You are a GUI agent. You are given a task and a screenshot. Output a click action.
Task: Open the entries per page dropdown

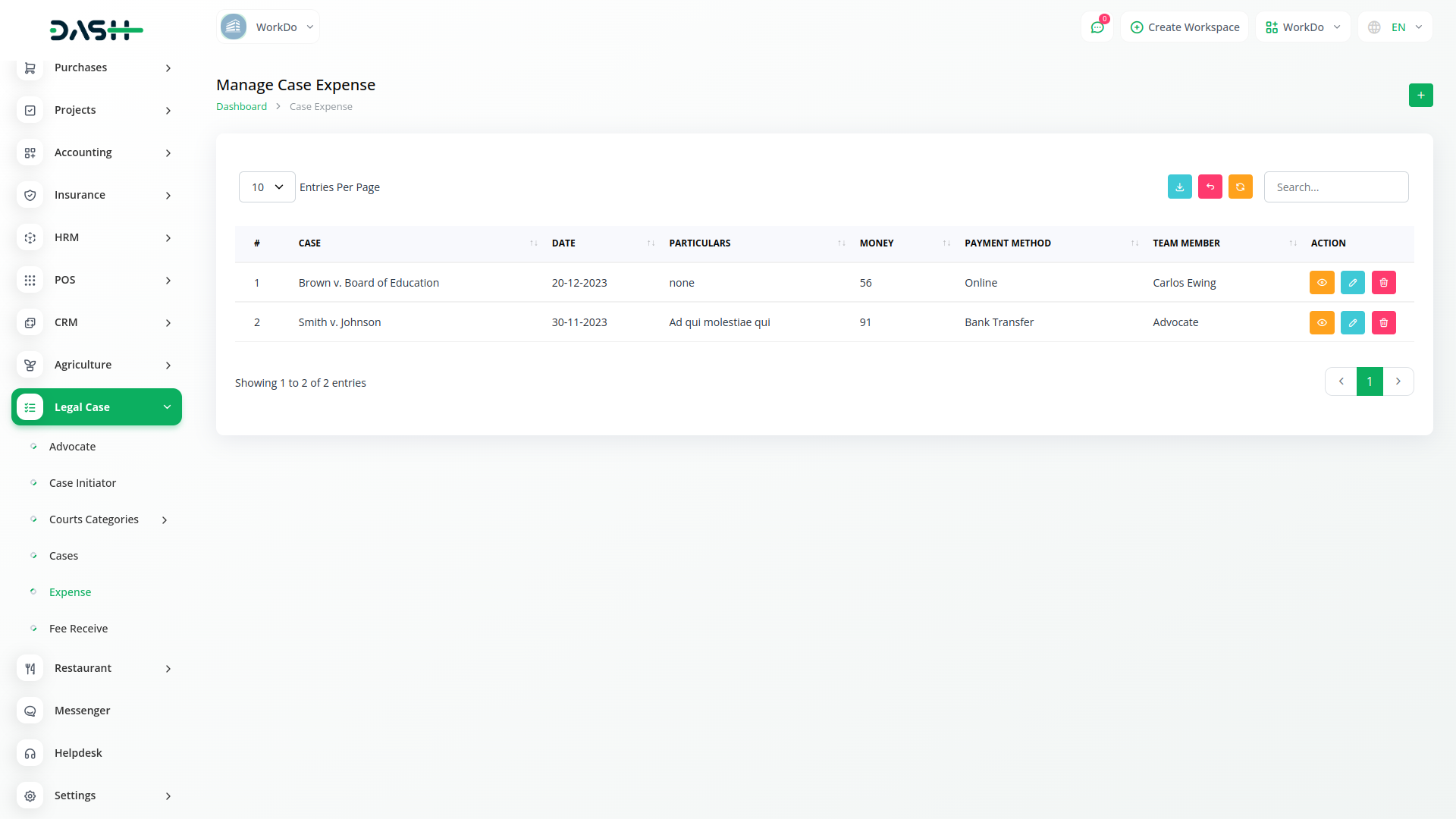[267, 187]
